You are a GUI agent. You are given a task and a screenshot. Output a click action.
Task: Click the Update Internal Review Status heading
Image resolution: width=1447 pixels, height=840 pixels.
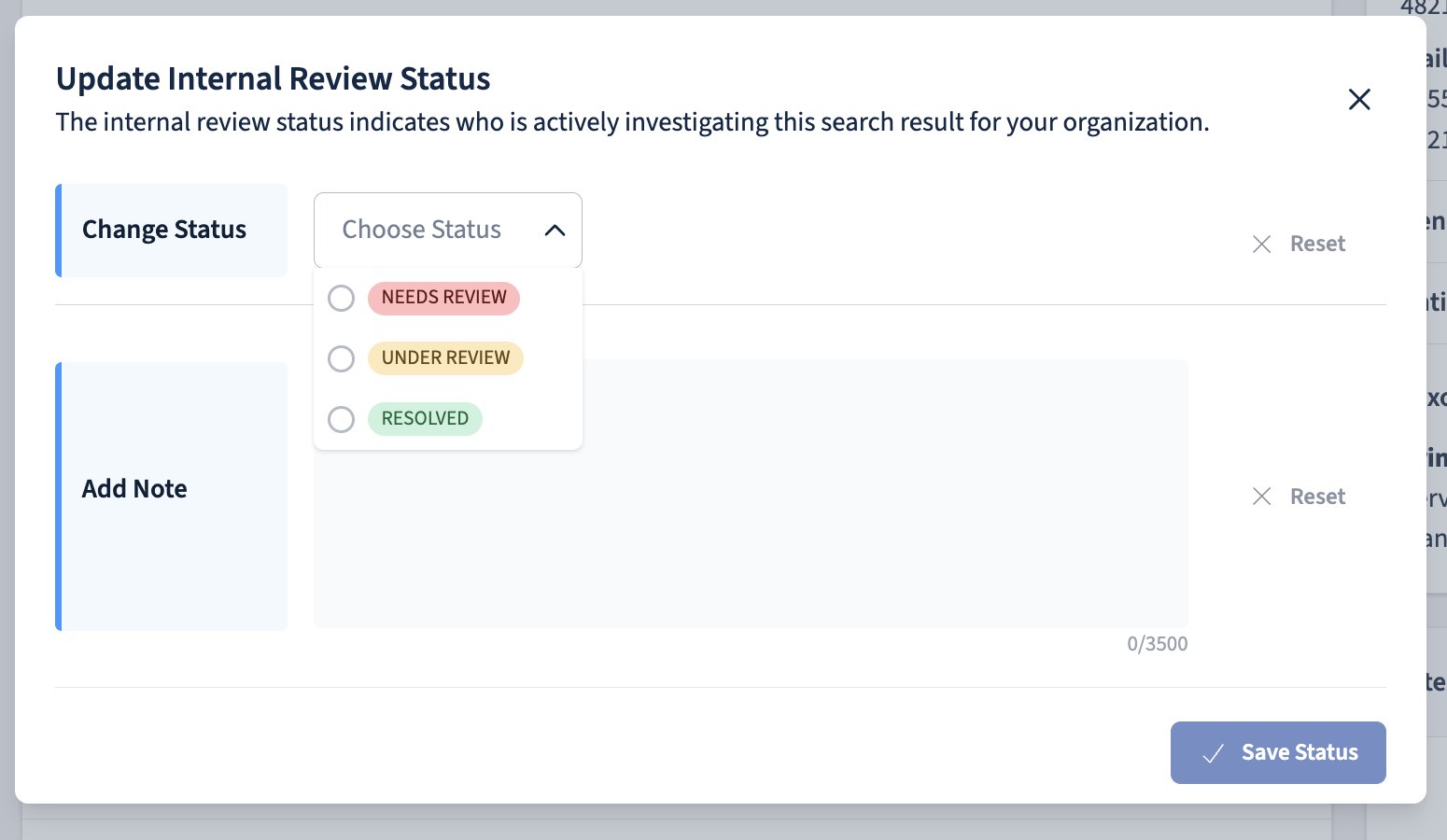coord(273,78)
